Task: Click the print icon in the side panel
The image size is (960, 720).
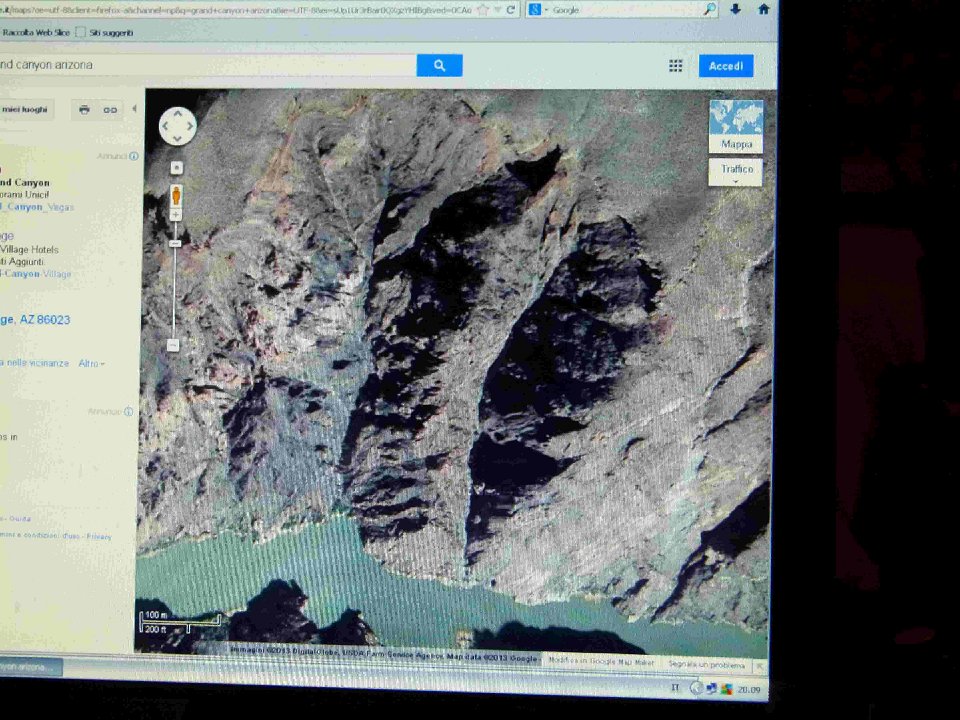Action: point(84,110)
